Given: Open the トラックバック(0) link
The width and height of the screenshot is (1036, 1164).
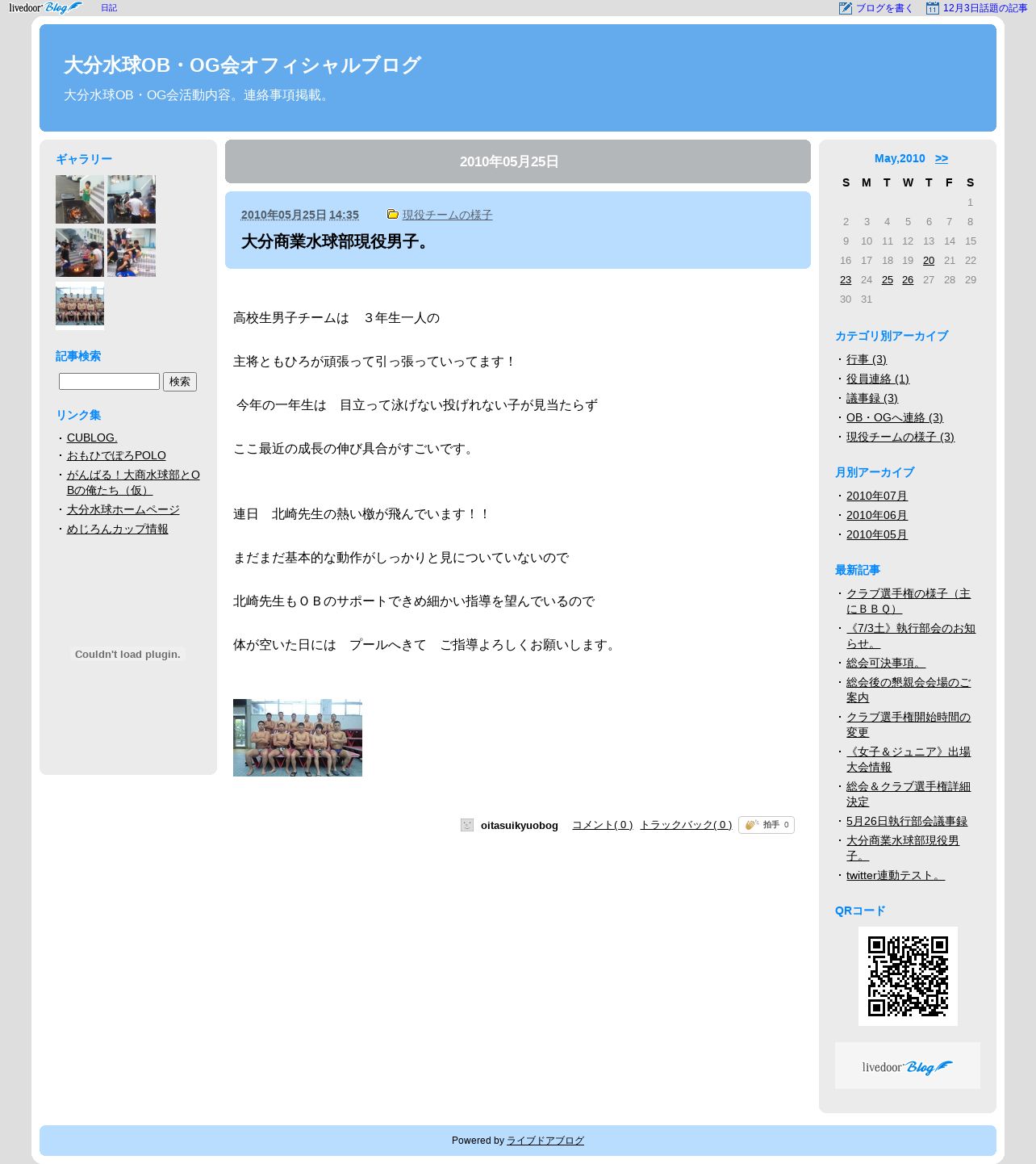Looking at the screenshot, I should (686, 825).
